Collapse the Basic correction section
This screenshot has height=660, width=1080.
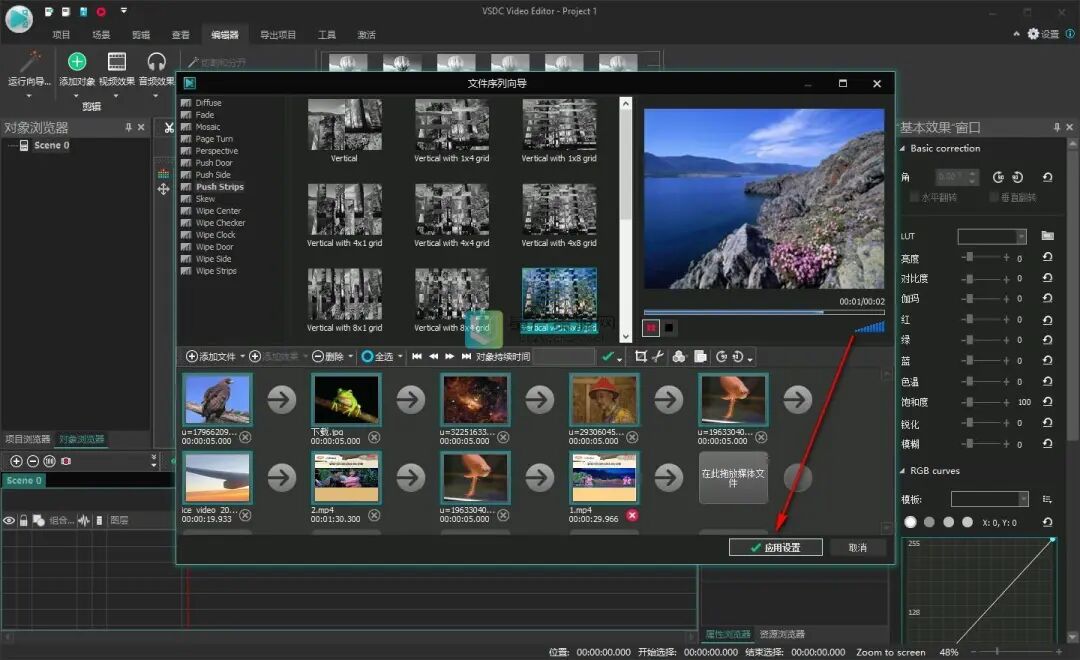point(904,149)
